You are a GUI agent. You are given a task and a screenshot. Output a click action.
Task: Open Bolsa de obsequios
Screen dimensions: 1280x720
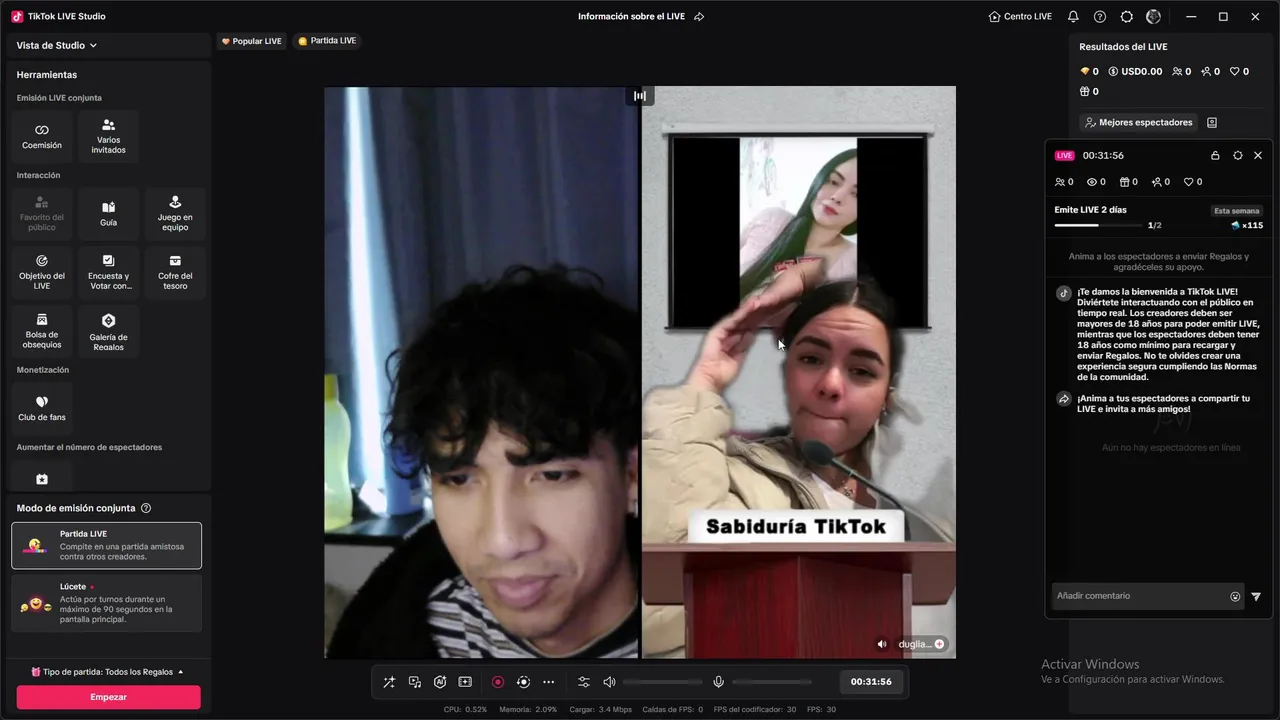tap(42, 332)
